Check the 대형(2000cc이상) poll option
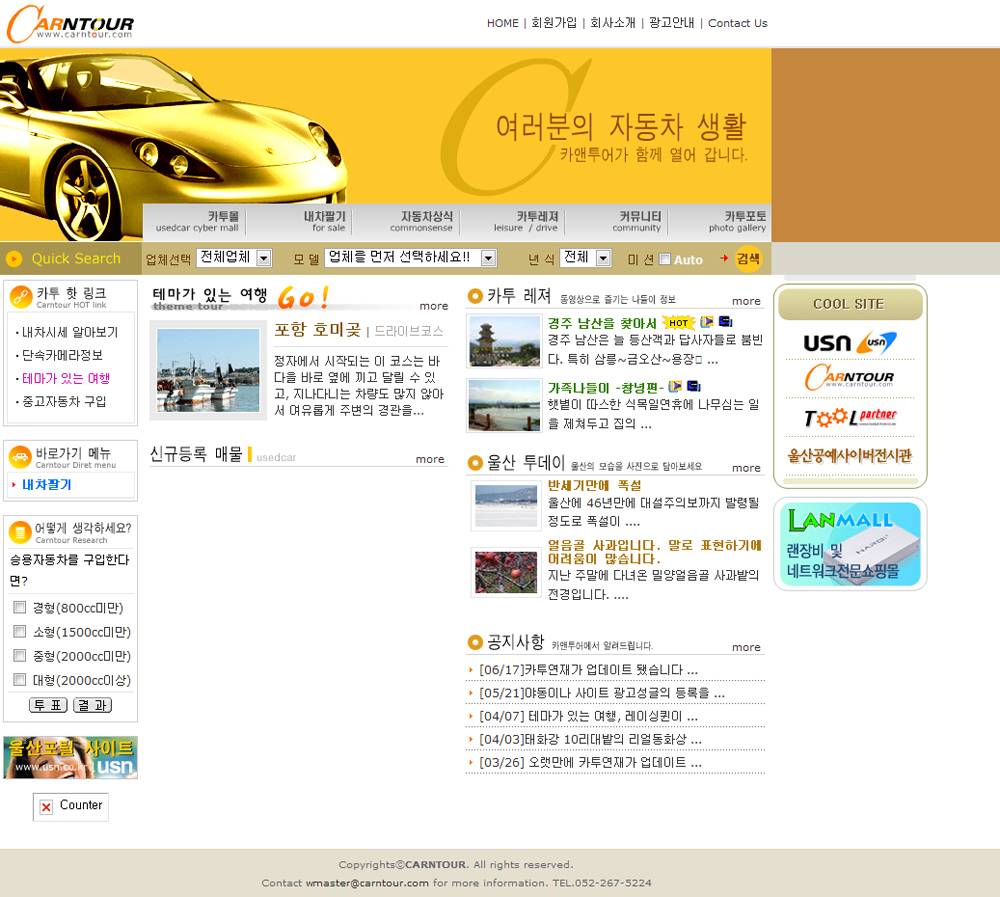Image resolution: width=1000 pixels, height=897 pixels. click(19, 680)
